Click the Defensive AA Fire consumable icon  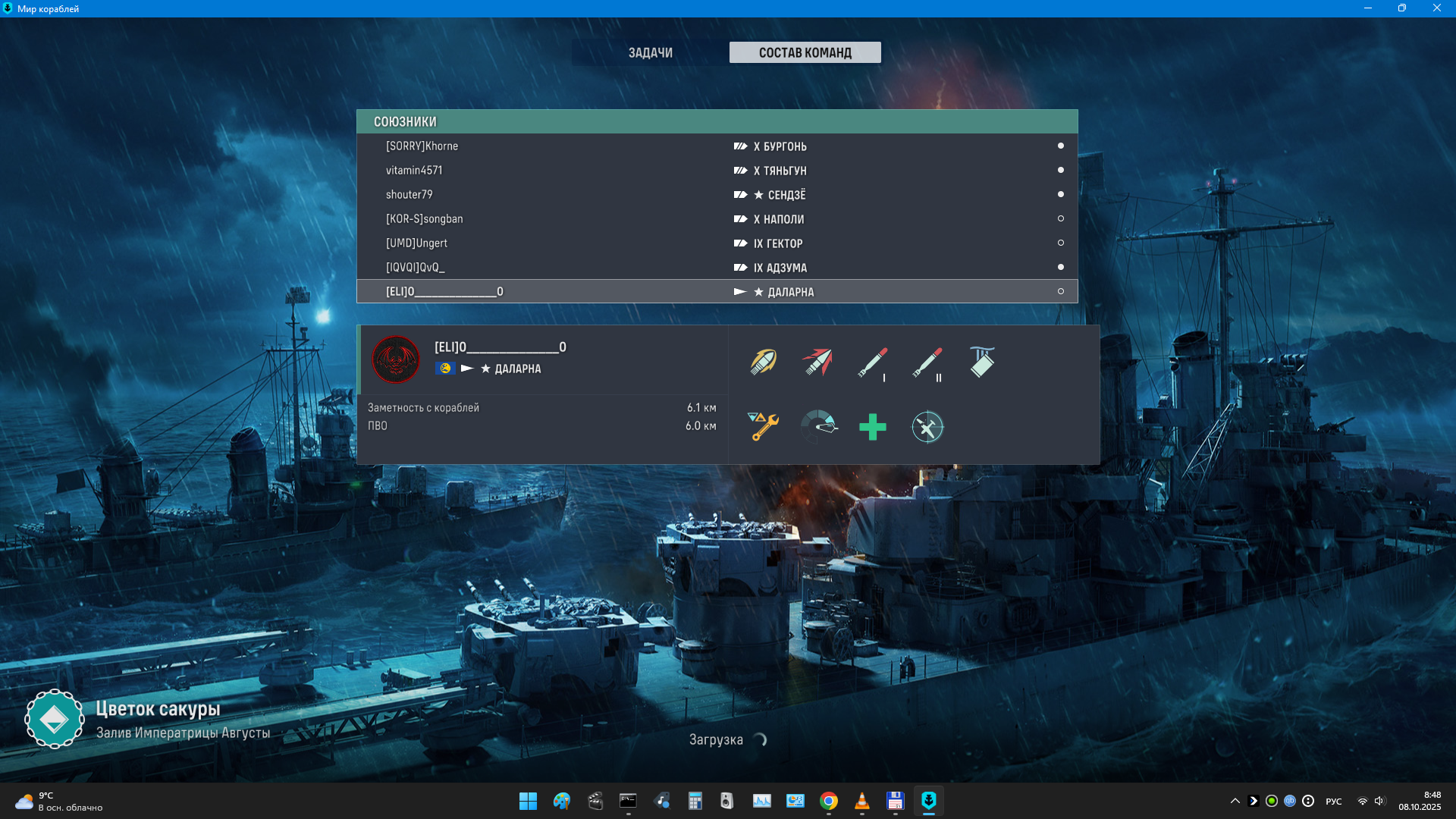pyautogui.click(x=927, y=427)
